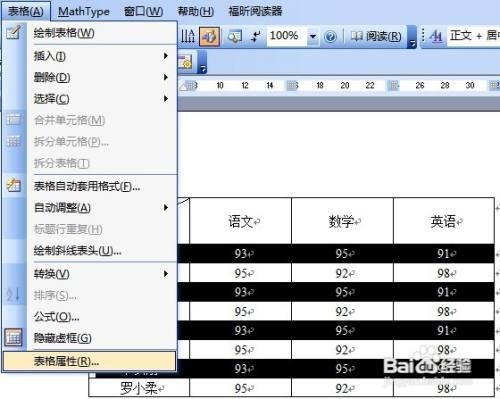Click the gear-window icon on second toolbar row
500x399 pixels.
(185, 61)
